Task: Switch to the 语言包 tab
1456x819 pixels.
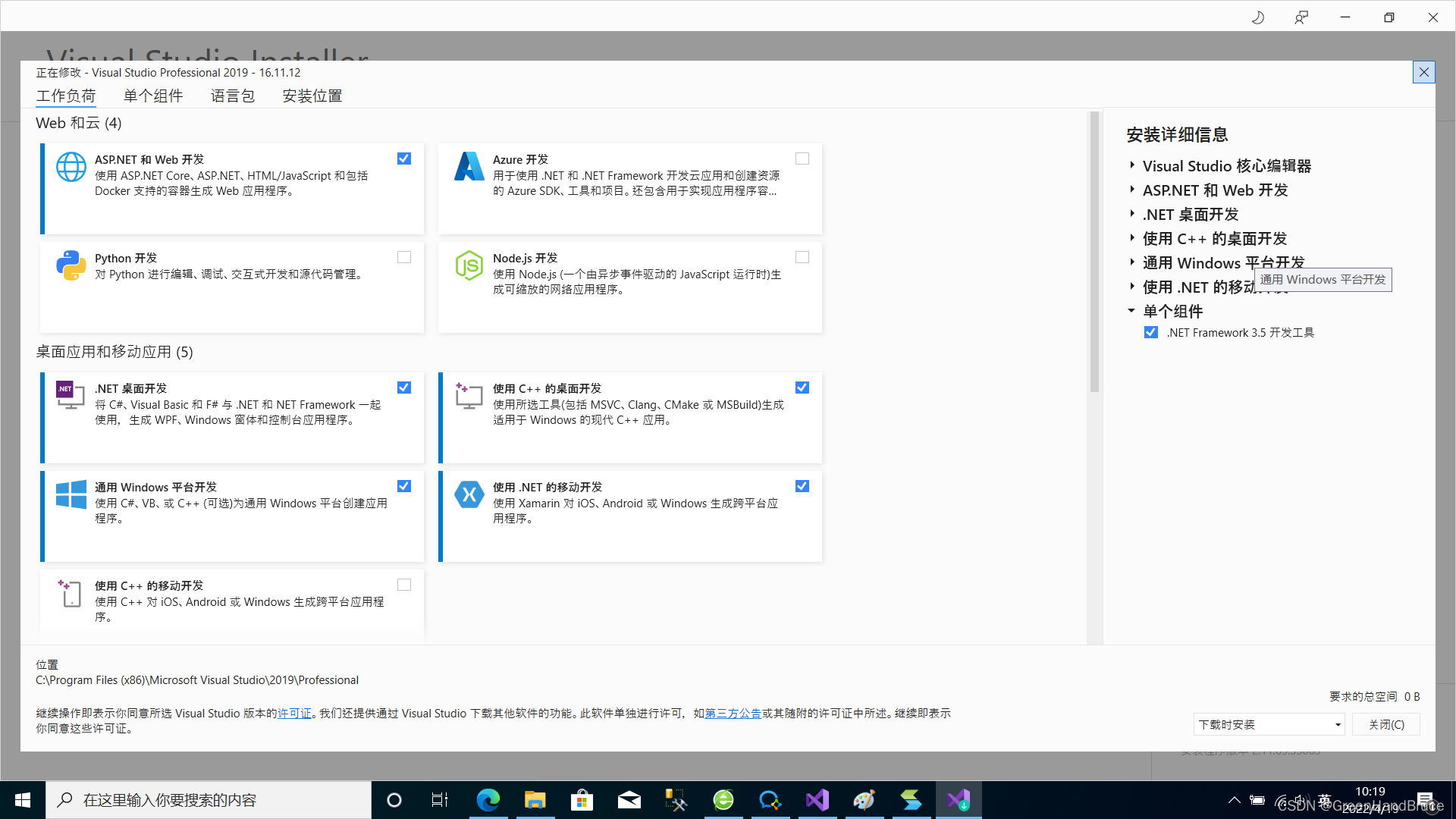Action: pyautogui.click(x=233, y=96)
